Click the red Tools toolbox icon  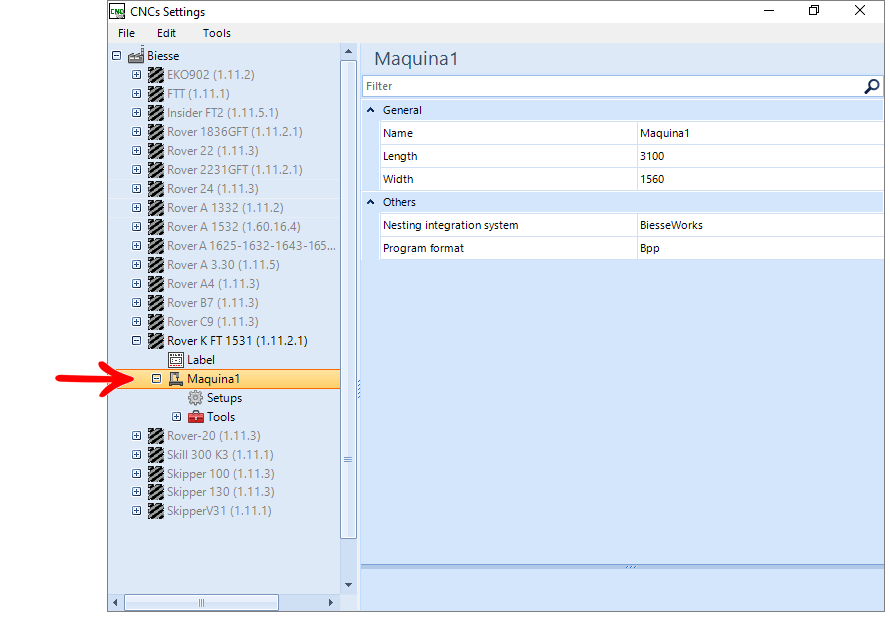(x=196, y=417)
